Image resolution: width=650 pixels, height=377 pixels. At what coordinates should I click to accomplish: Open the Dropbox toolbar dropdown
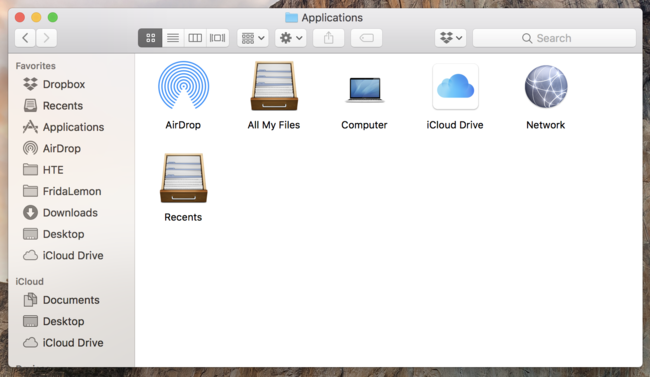pyautogui.click(x=451, y=38)
